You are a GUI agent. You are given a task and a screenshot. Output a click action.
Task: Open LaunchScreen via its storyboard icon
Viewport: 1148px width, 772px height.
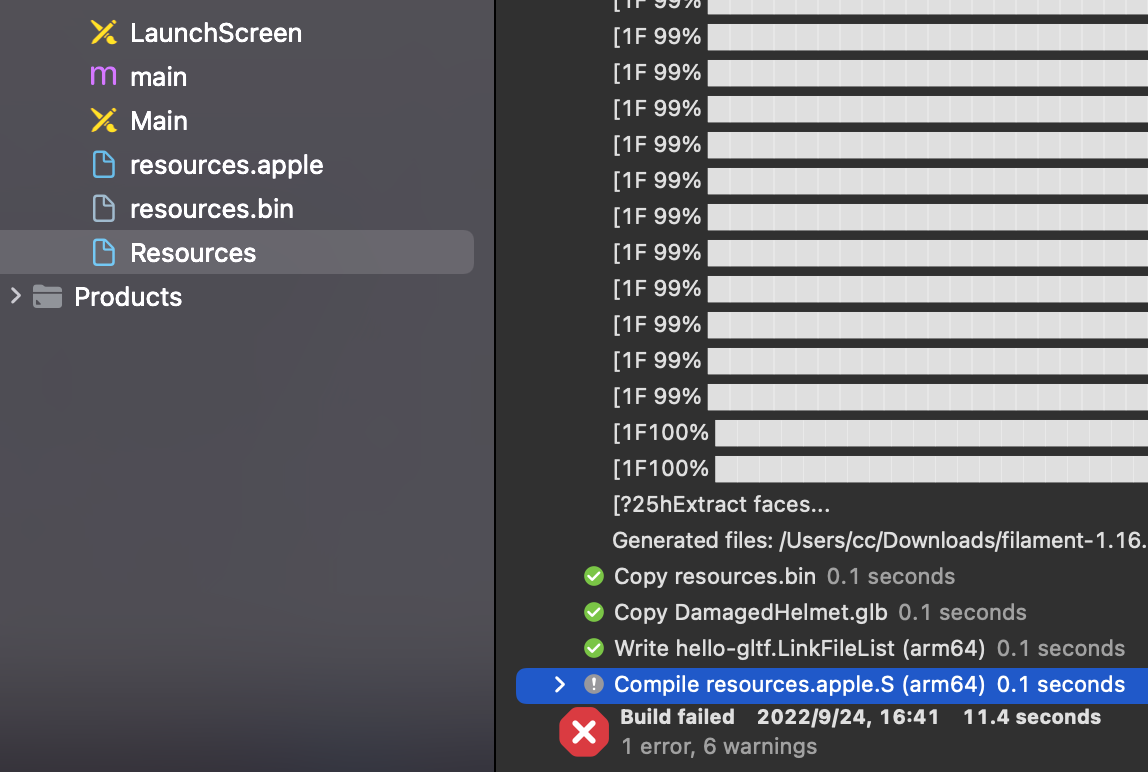(103, 32)
